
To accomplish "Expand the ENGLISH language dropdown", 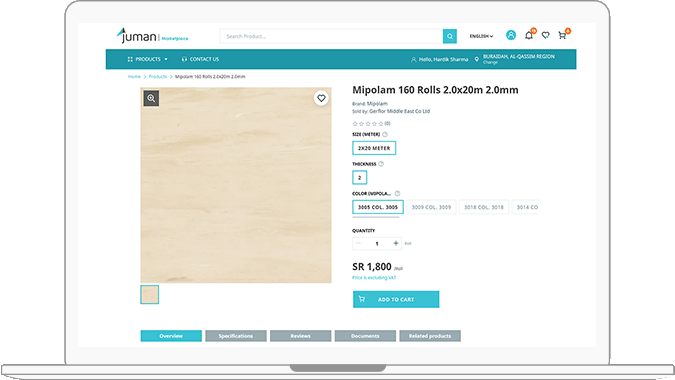I will click(481, 36).
